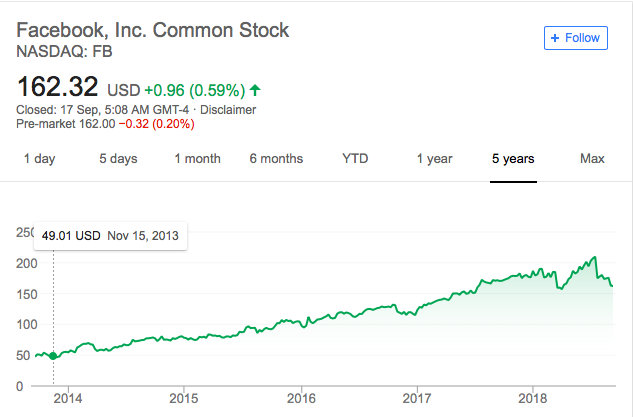Click the green data point on chart
The image size is (633, 417).
pyautogui.click(x=53, y=355)
